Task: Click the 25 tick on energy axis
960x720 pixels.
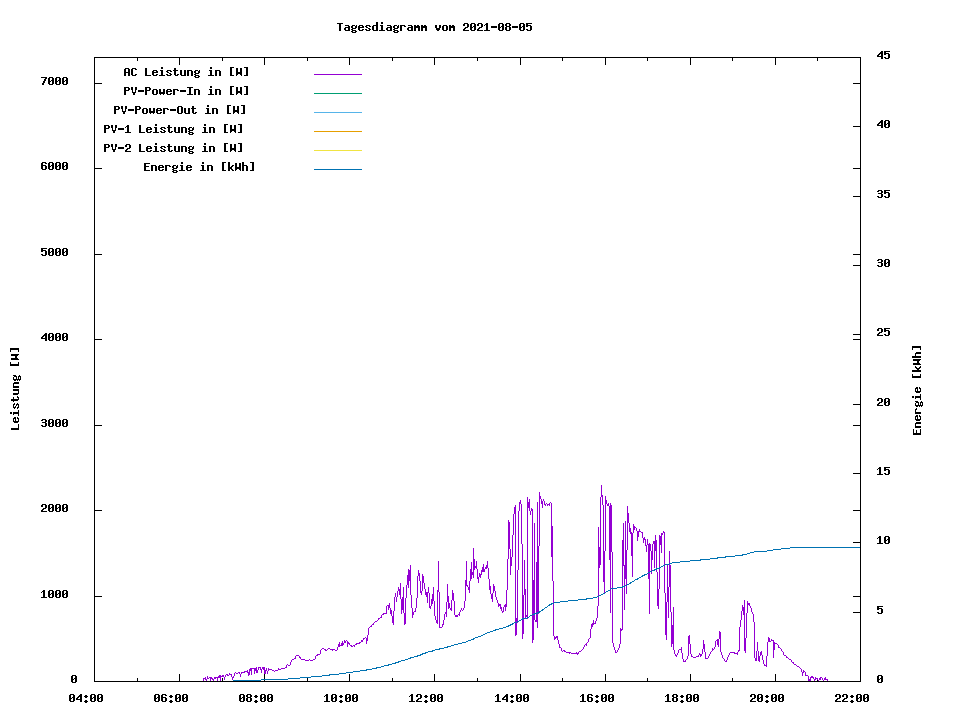Action: (x=883, y=332)
